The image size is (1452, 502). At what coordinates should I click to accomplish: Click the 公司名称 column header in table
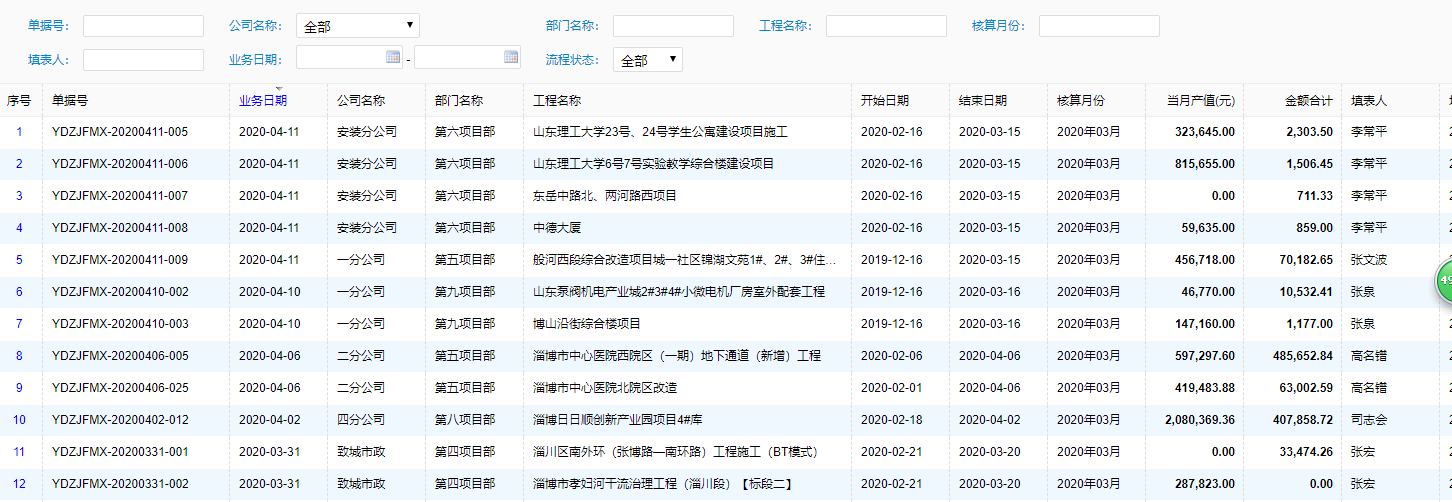click(x=361, y=101)
